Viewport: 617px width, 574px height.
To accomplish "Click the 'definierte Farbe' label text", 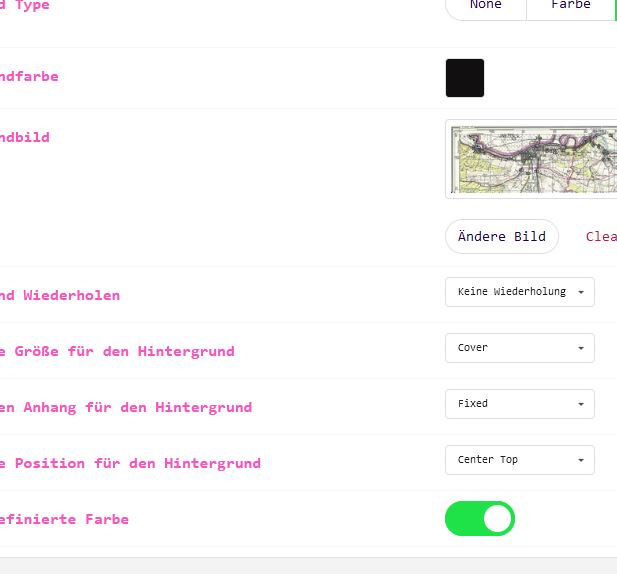I will 64,519.
